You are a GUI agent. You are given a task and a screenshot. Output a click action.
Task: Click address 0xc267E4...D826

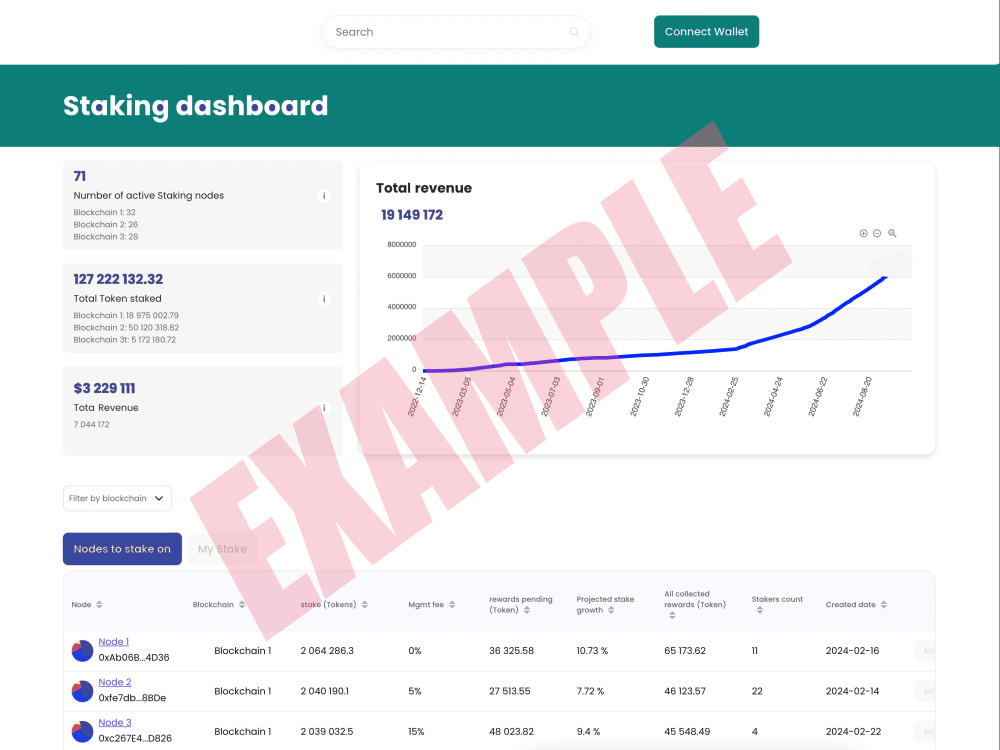(135, 739)
